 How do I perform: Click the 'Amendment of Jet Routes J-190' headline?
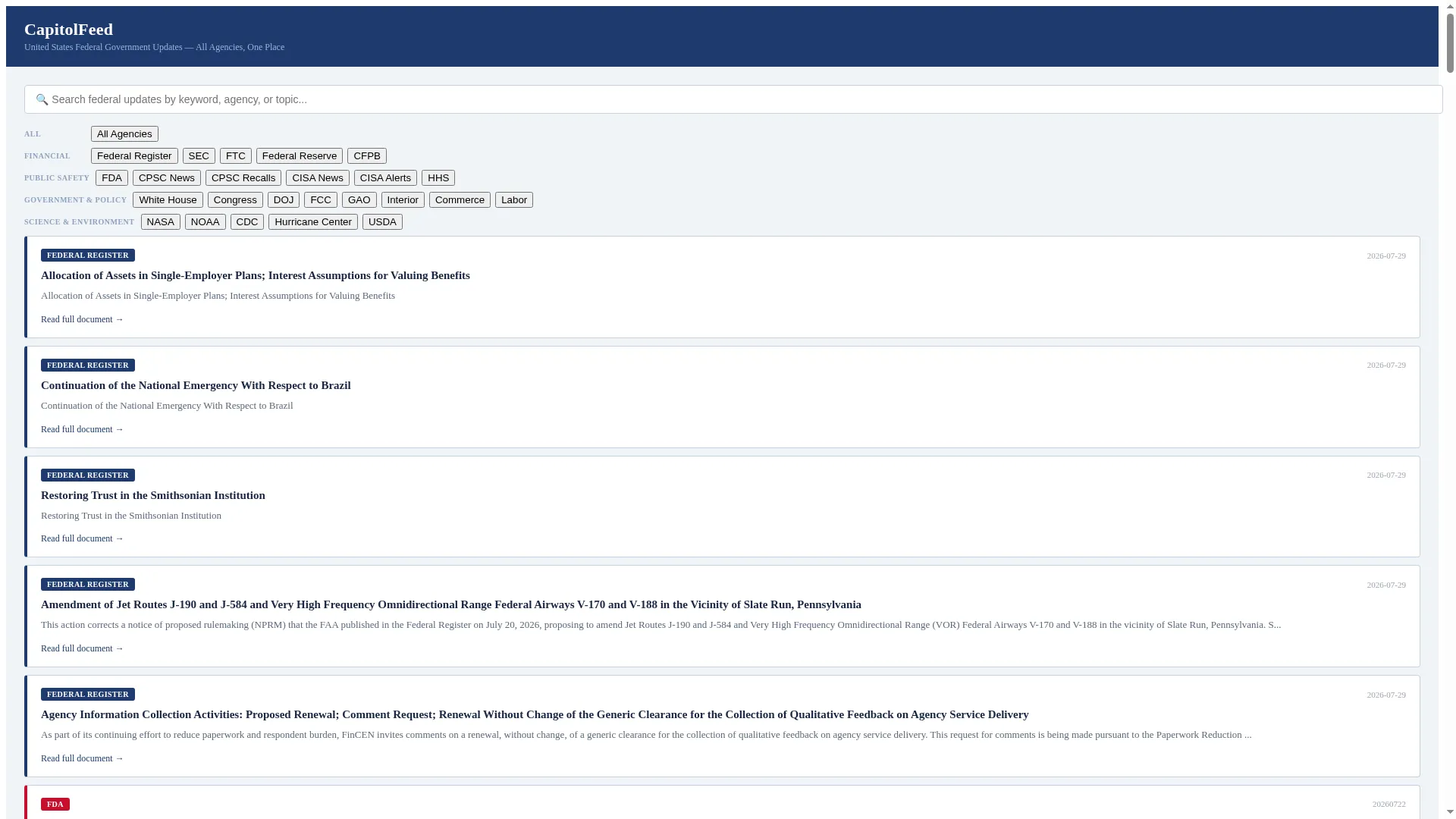click(451, 604)
